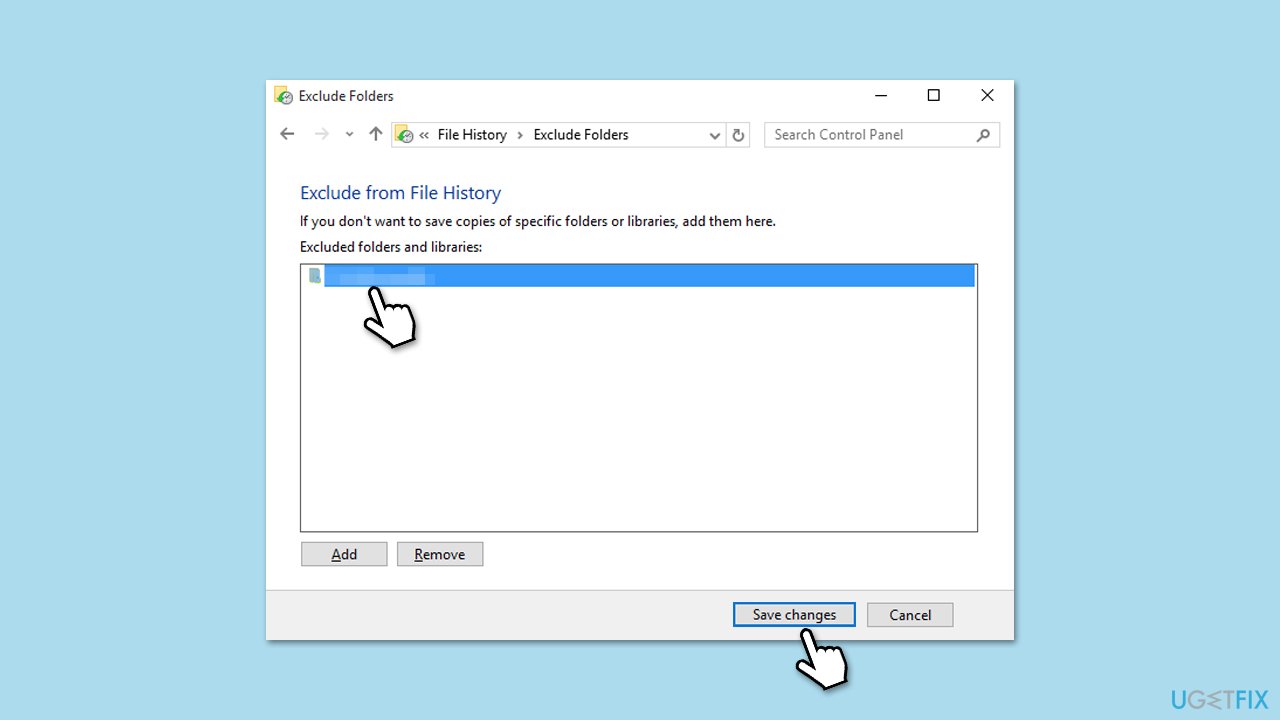Expand the address bar history dropdown

pyautogui.click(x=715, y=135)
